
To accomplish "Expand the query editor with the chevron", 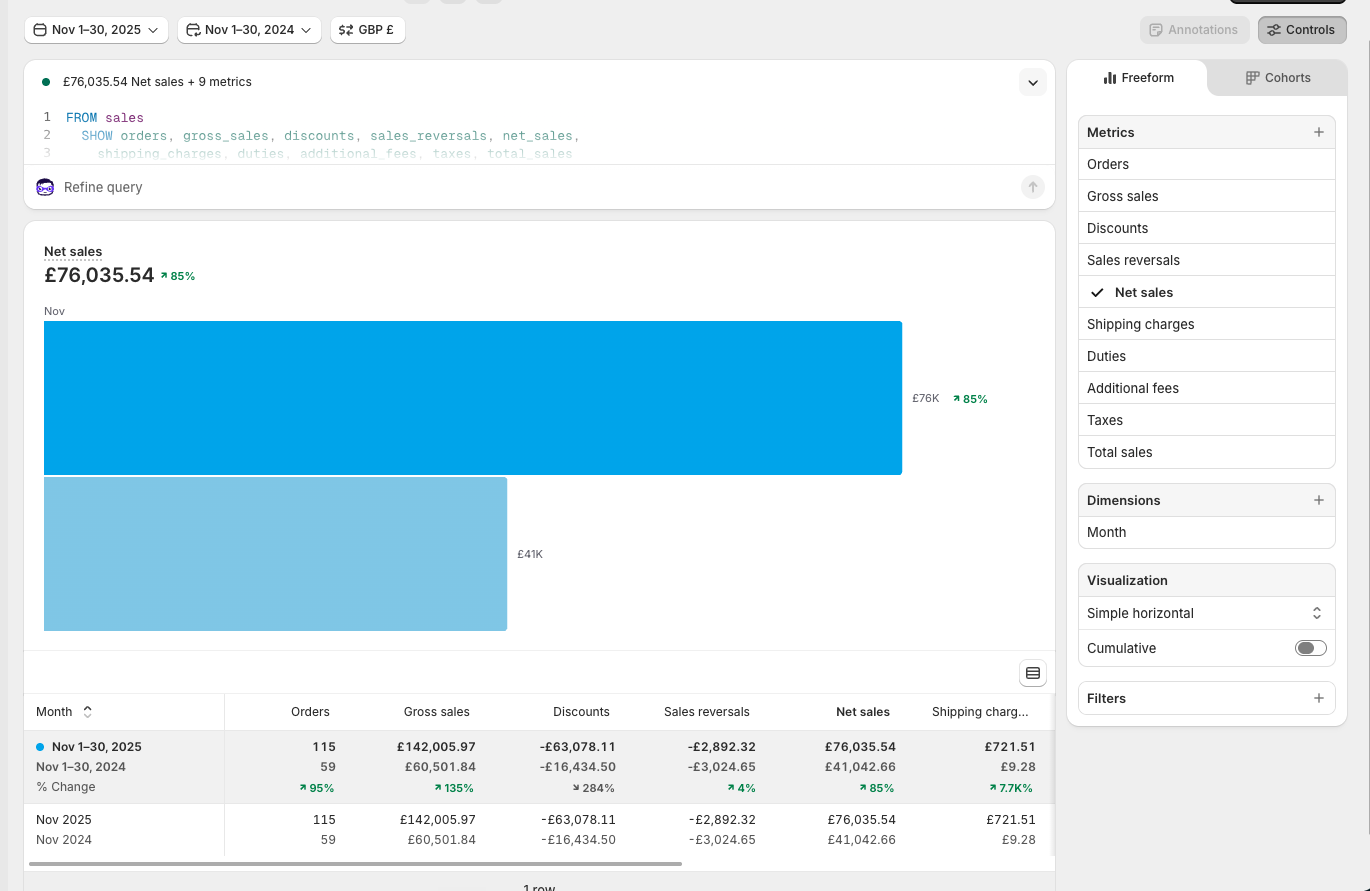I will [1033, 82].
